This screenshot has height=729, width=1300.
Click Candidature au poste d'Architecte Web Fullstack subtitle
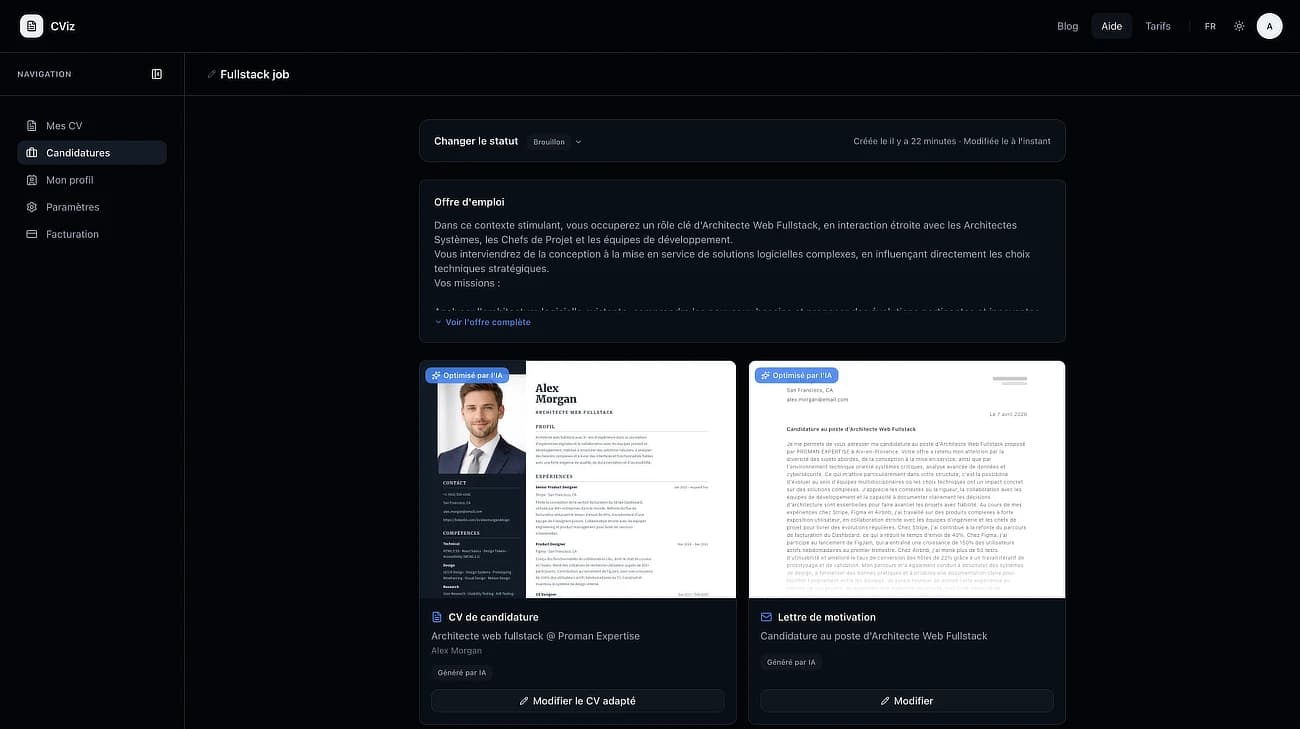pyautogui.click(x=874, y=636)
